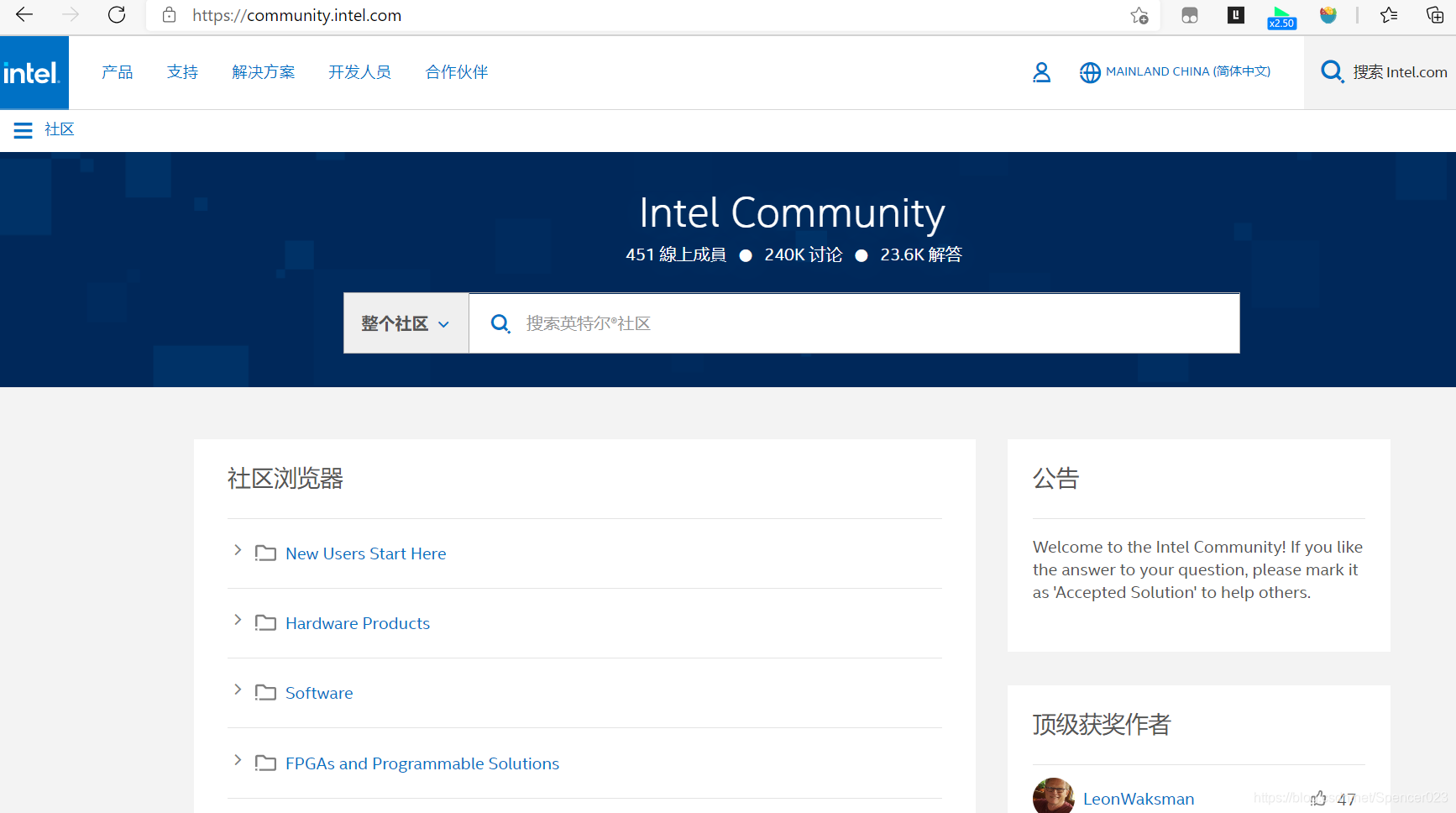Click the 社区浏览器 heading
The image size is (1456, 813).
click(x=285, y=479)
